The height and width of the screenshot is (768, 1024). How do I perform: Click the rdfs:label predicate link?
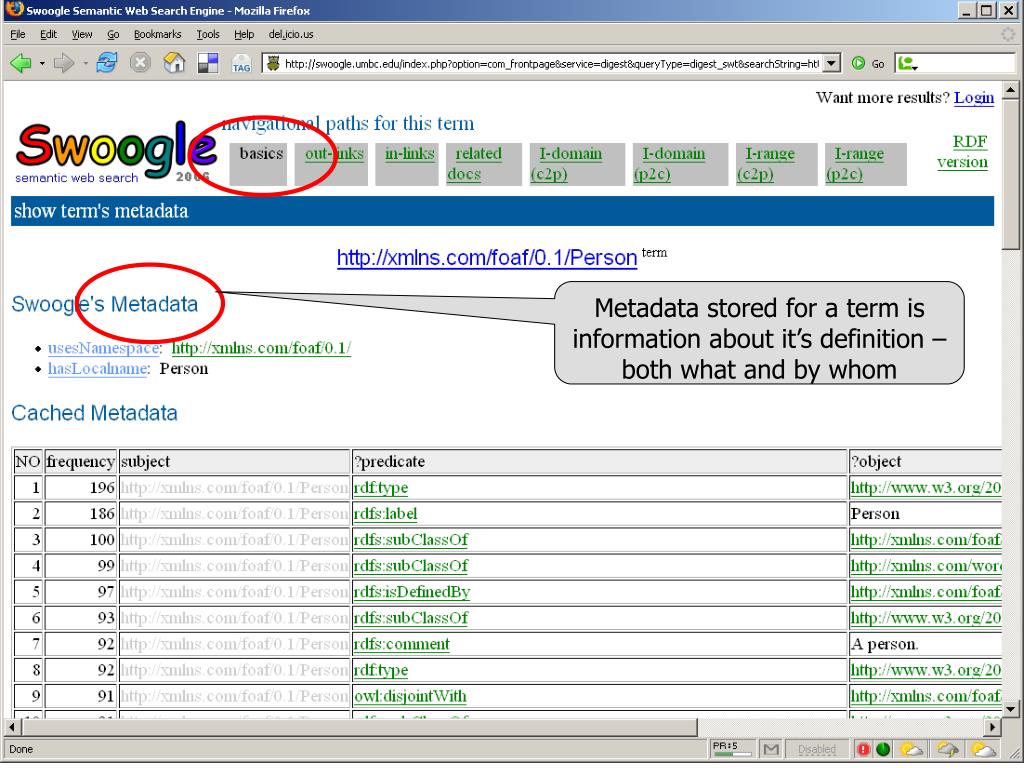click(x=385, y=514)
